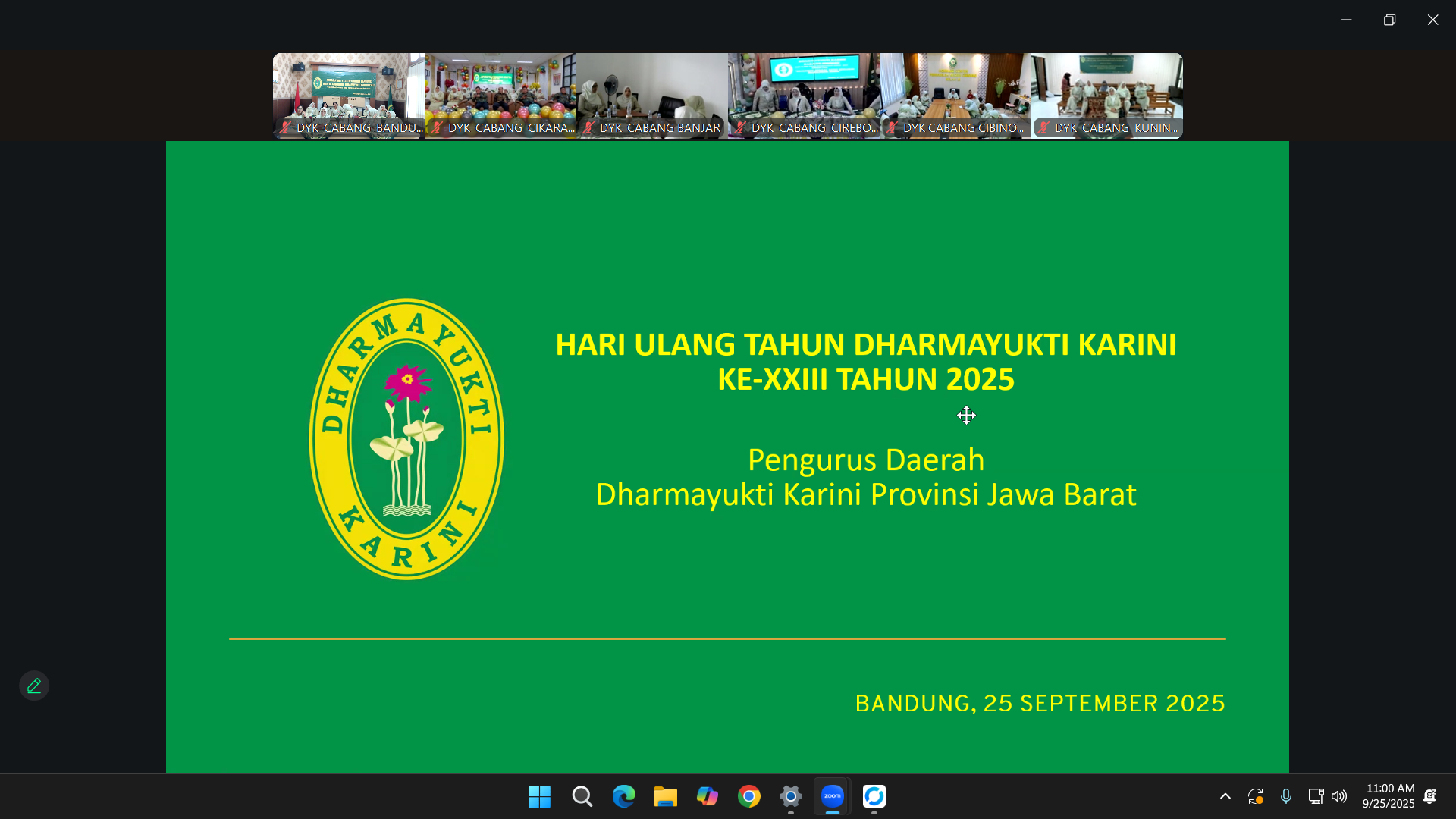Image resolution: width=1456 pixels, height=819 pixels.
Task: Open Copilot from the taskbar
Action: 707,796
